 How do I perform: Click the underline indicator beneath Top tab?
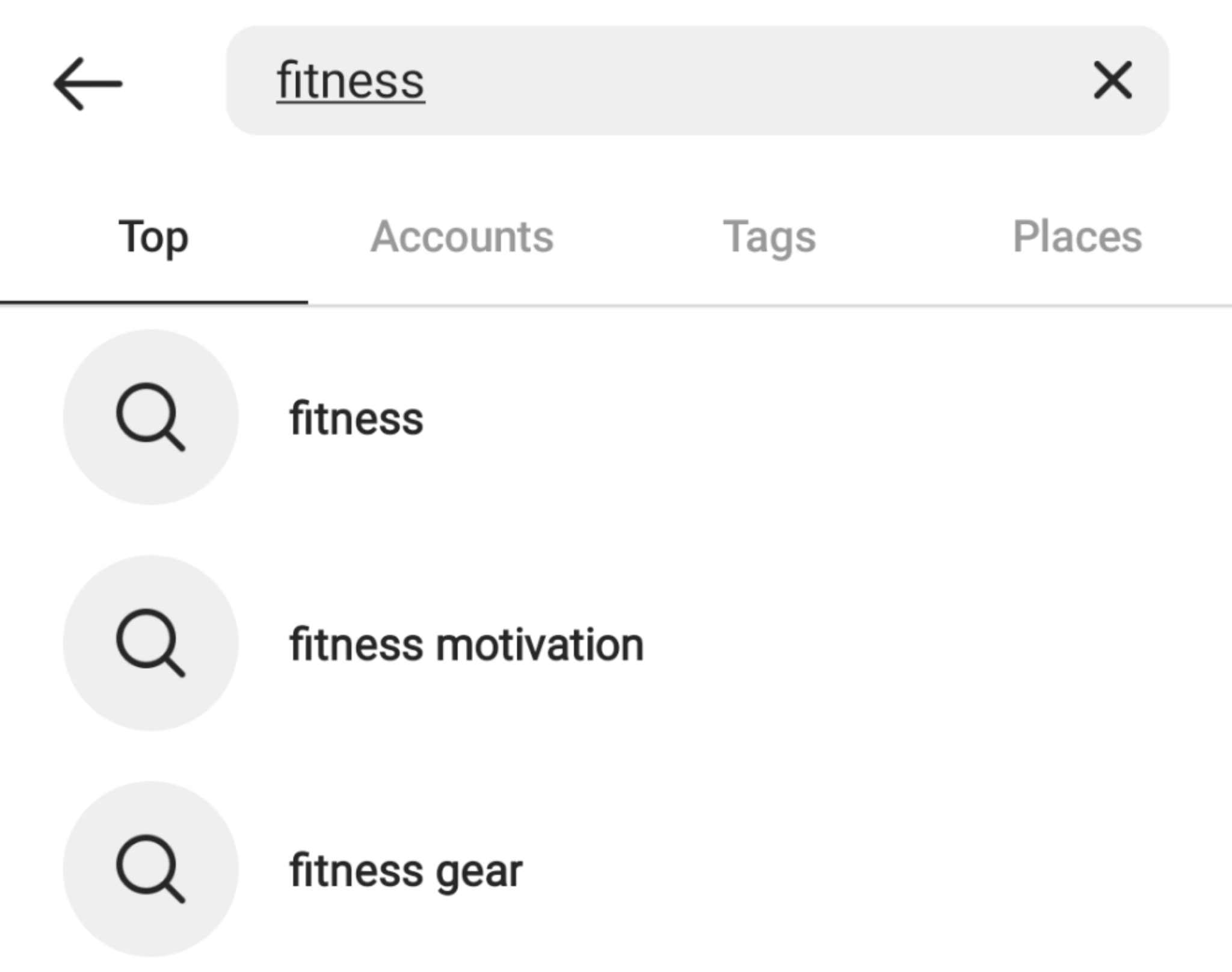tap(153, 302)
